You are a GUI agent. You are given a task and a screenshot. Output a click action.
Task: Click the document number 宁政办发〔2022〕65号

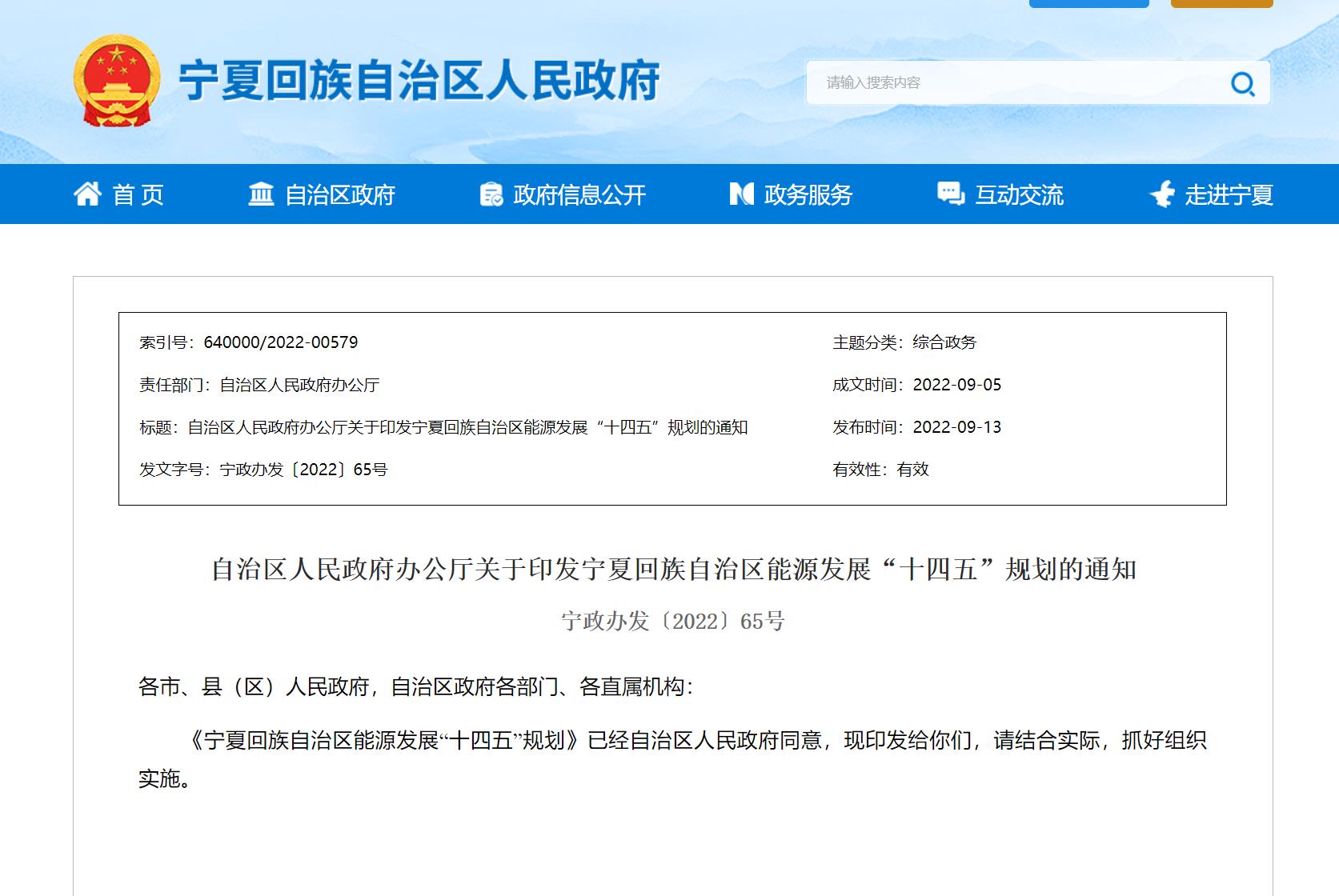point(669,620)
